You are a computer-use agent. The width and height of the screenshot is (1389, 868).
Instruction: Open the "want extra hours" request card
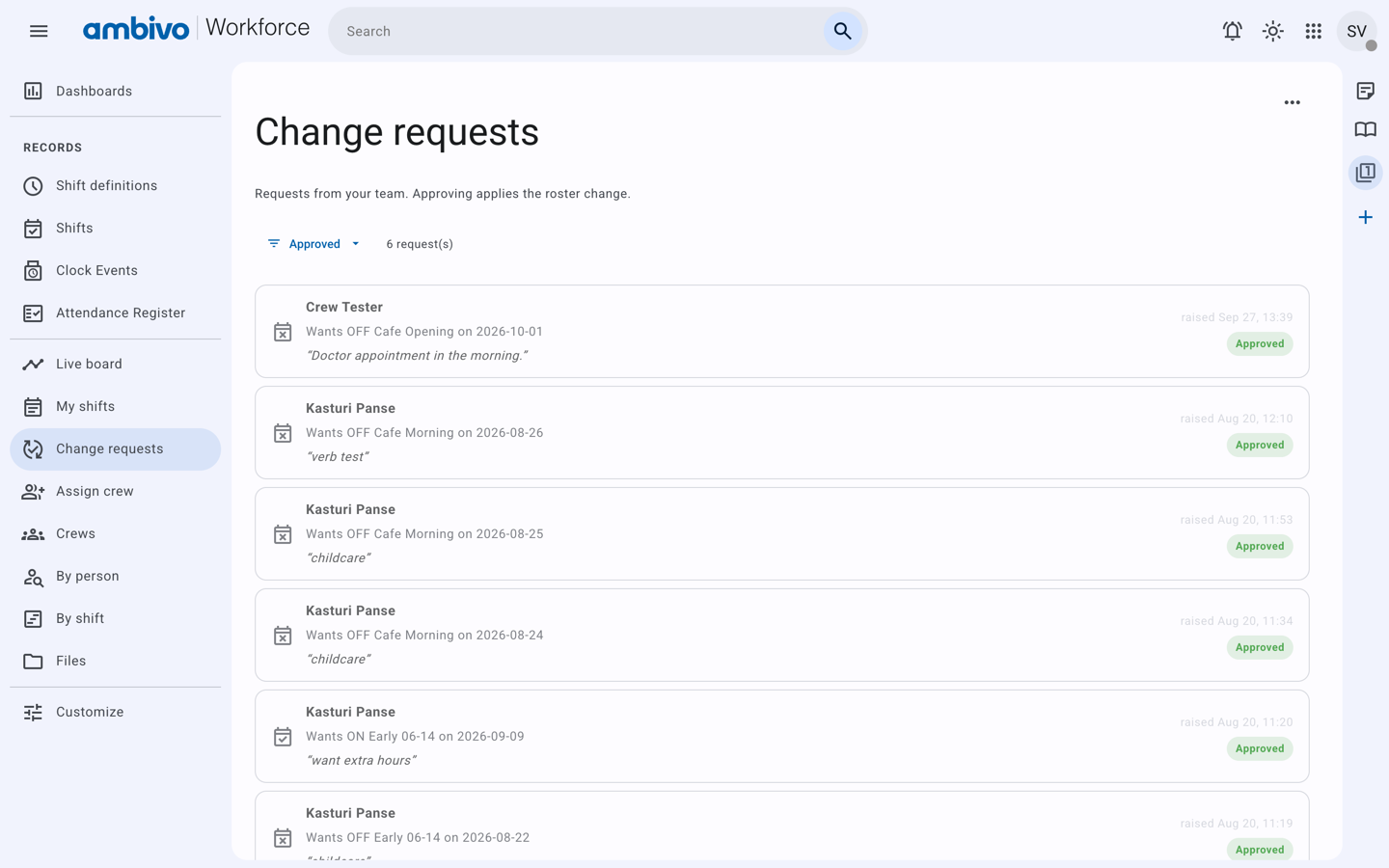tap(781, 736)
